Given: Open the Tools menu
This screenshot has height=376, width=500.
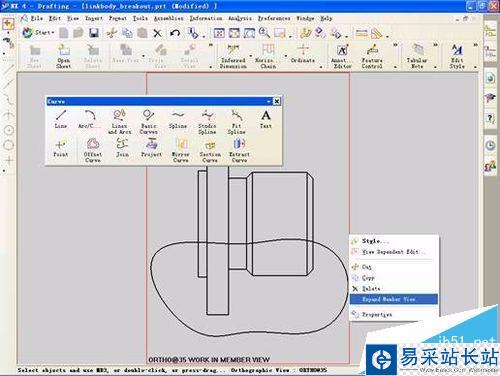Looking at the screenshot, I should [x=140, y=18].
